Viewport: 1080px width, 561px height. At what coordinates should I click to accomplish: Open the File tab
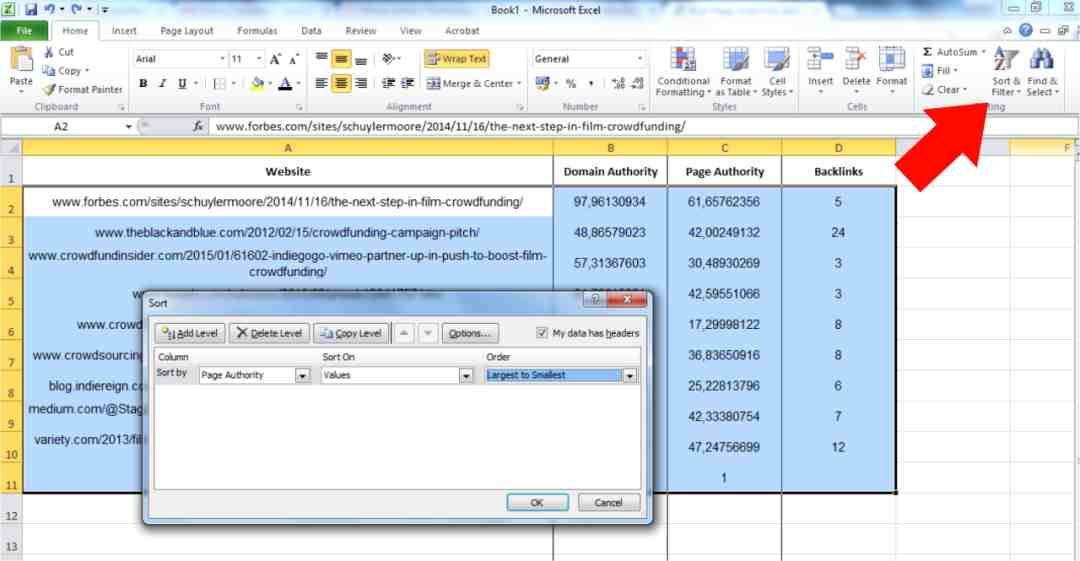click(x=24, y=31)
